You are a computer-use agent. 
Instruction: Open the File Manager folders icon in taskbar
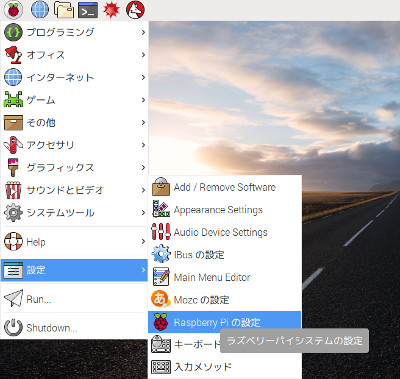pyautogui.click(x=64, y=9)
